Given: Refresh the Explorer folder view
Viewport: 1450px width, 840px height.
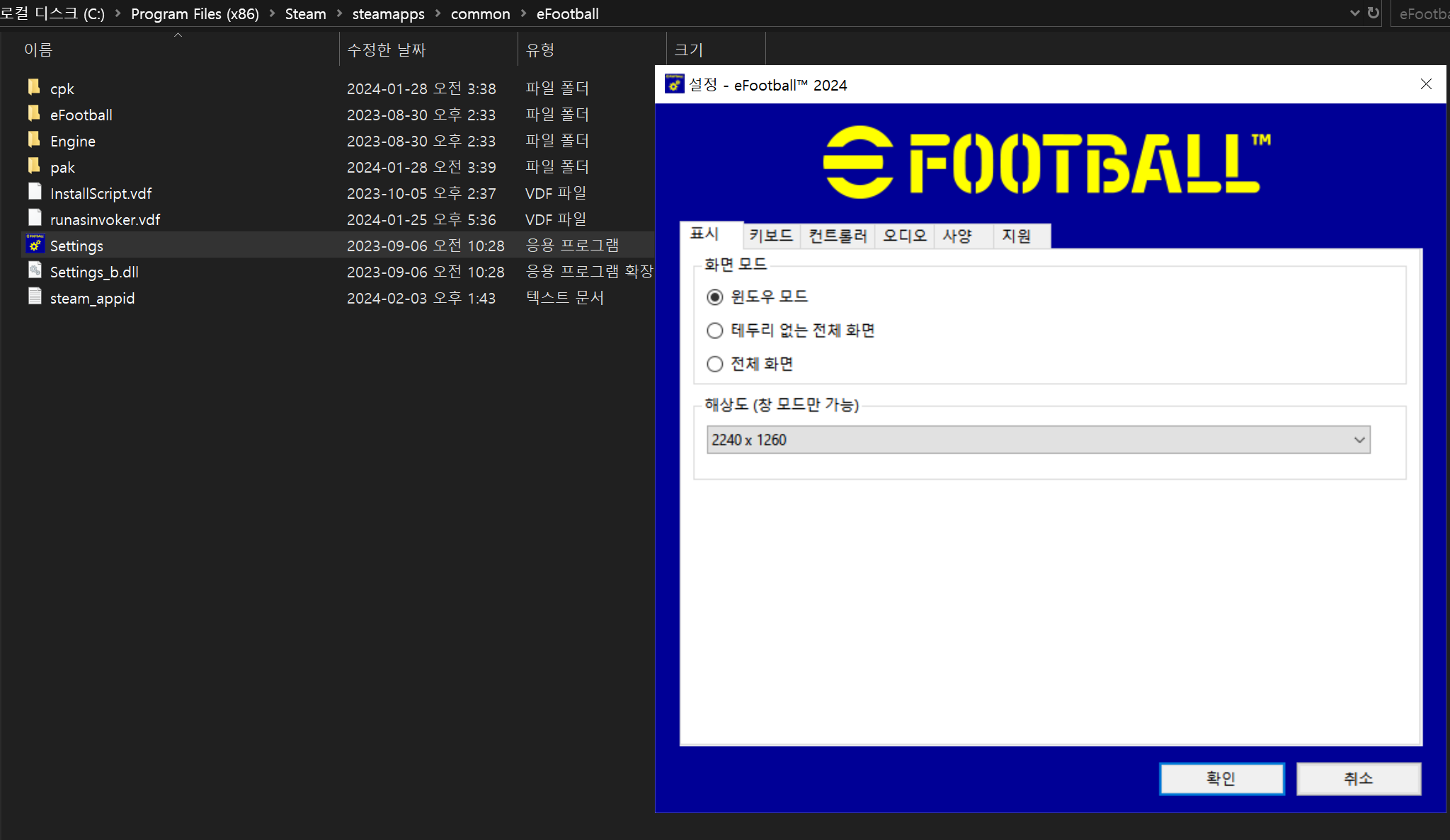Looking at the screenshot, I should (1374, 13).
